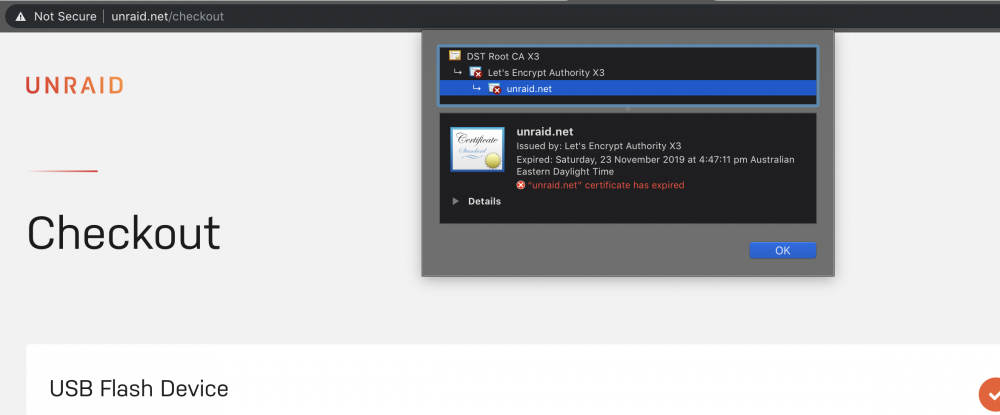1000x415 pixels.
Task: Click the "certificate has expired" message
Action: point(606,186)
